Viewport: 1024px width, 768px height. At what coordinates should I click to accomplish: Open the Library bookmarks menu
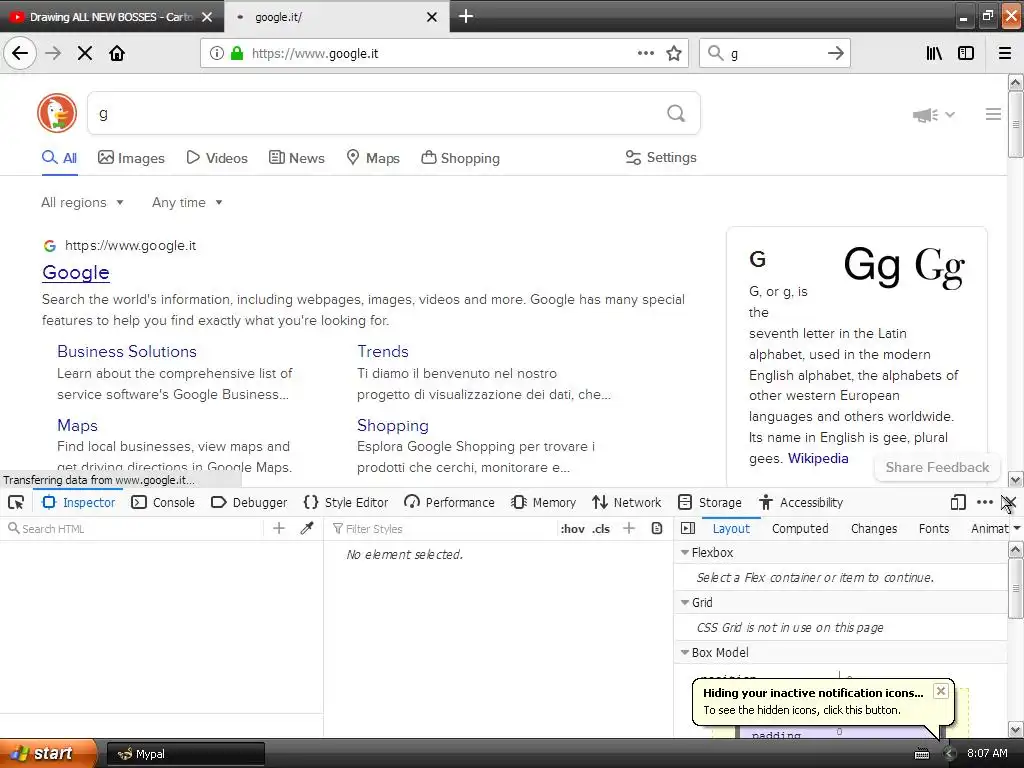point(934,54)
